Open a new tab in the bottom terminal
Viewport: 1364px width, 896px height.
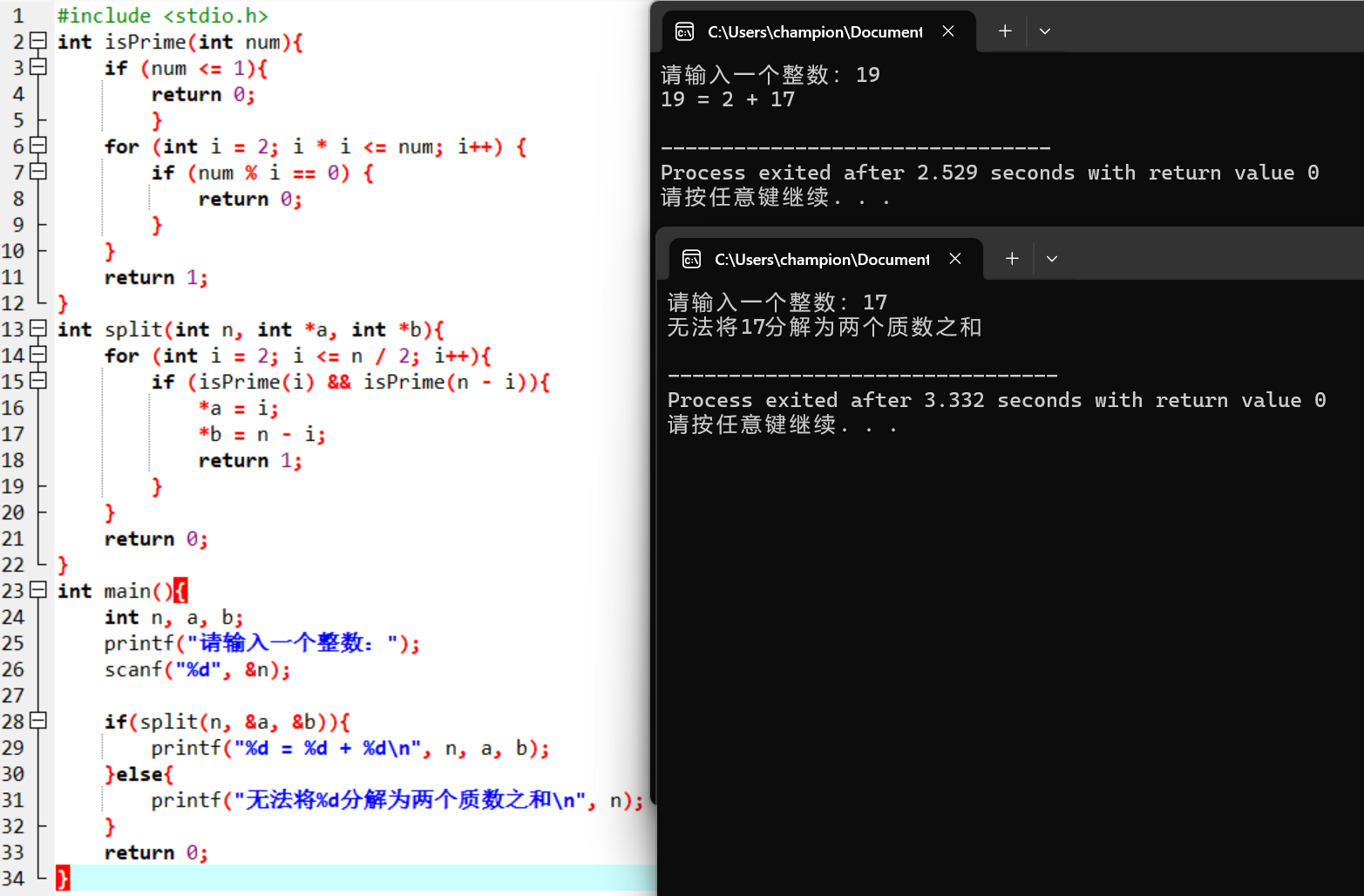coord(1011,259)
